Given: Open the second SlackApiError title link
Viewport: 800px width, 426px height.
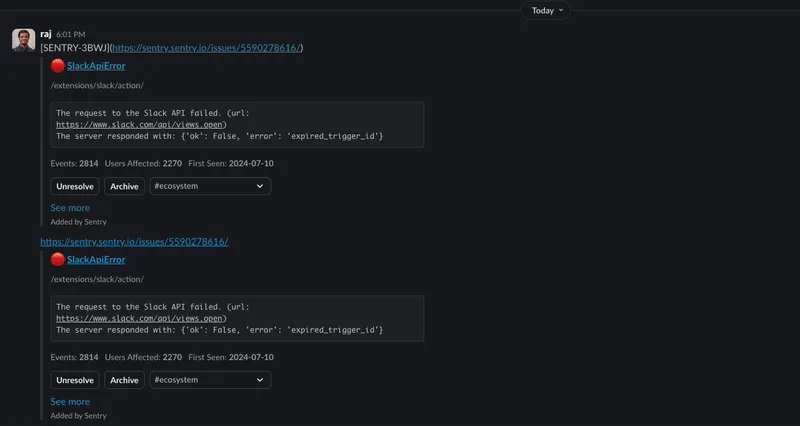Looking at the screenshot, I should pyautogui.click(x=96, y=260).
